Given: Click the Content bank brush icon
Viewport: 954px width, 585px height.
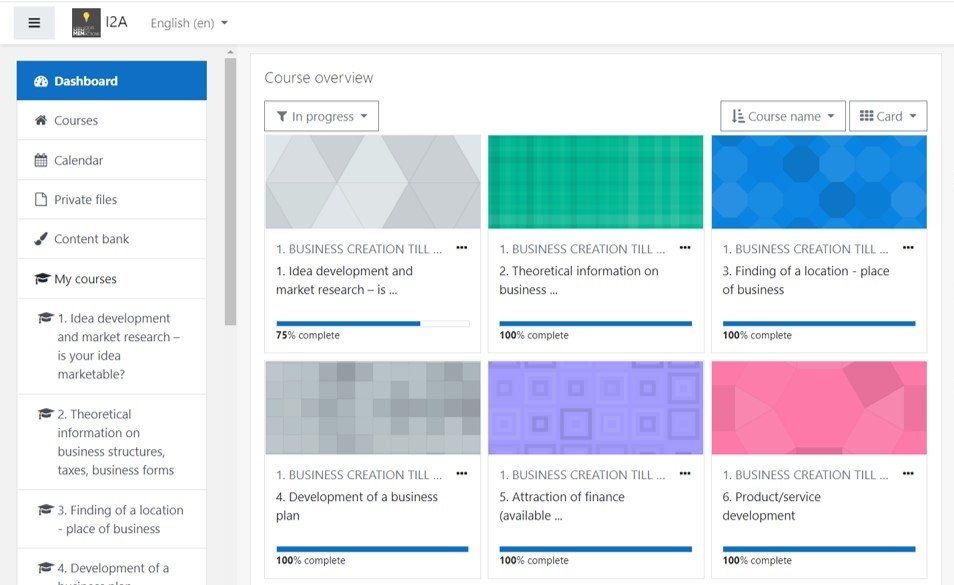Looking at the screenshot, I should 41,239.
